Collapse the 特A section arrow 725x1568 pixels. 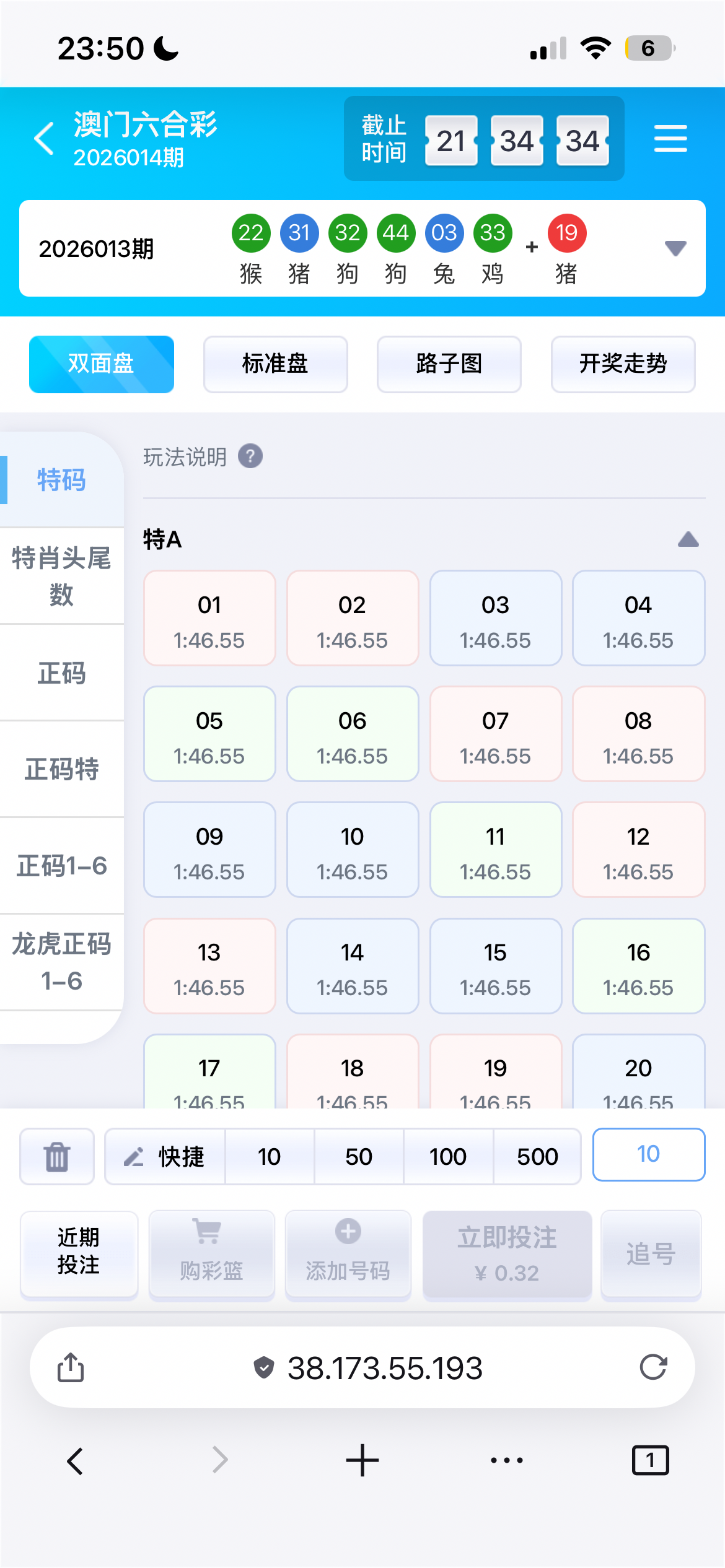pos(688,540)
